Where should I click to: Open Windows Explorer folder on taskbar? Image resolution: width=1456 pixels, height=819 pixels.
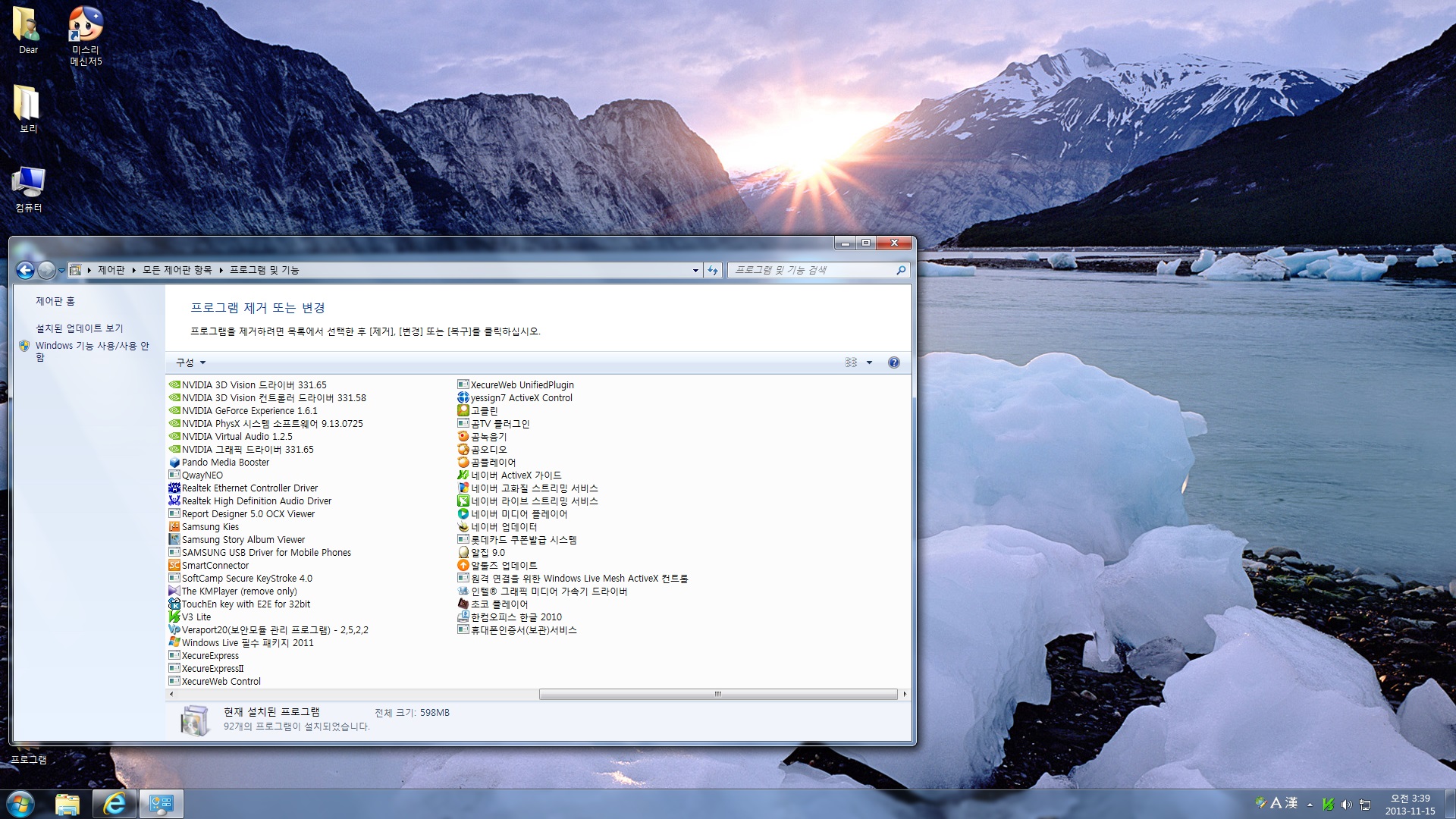pyautogui.click(x=67, y=804)
